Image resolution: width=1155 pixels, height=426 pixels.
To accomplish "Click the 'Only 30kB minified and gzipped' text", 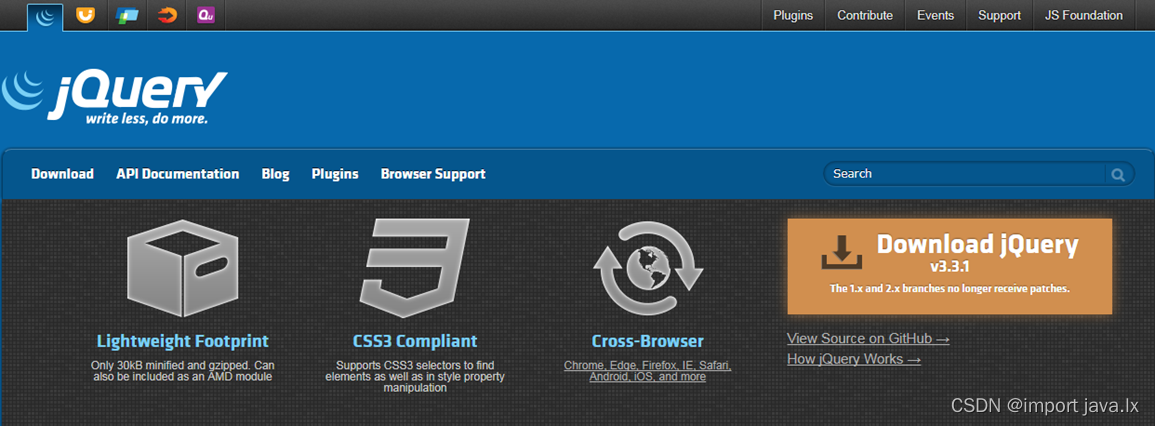I will (x=182, y=371).
